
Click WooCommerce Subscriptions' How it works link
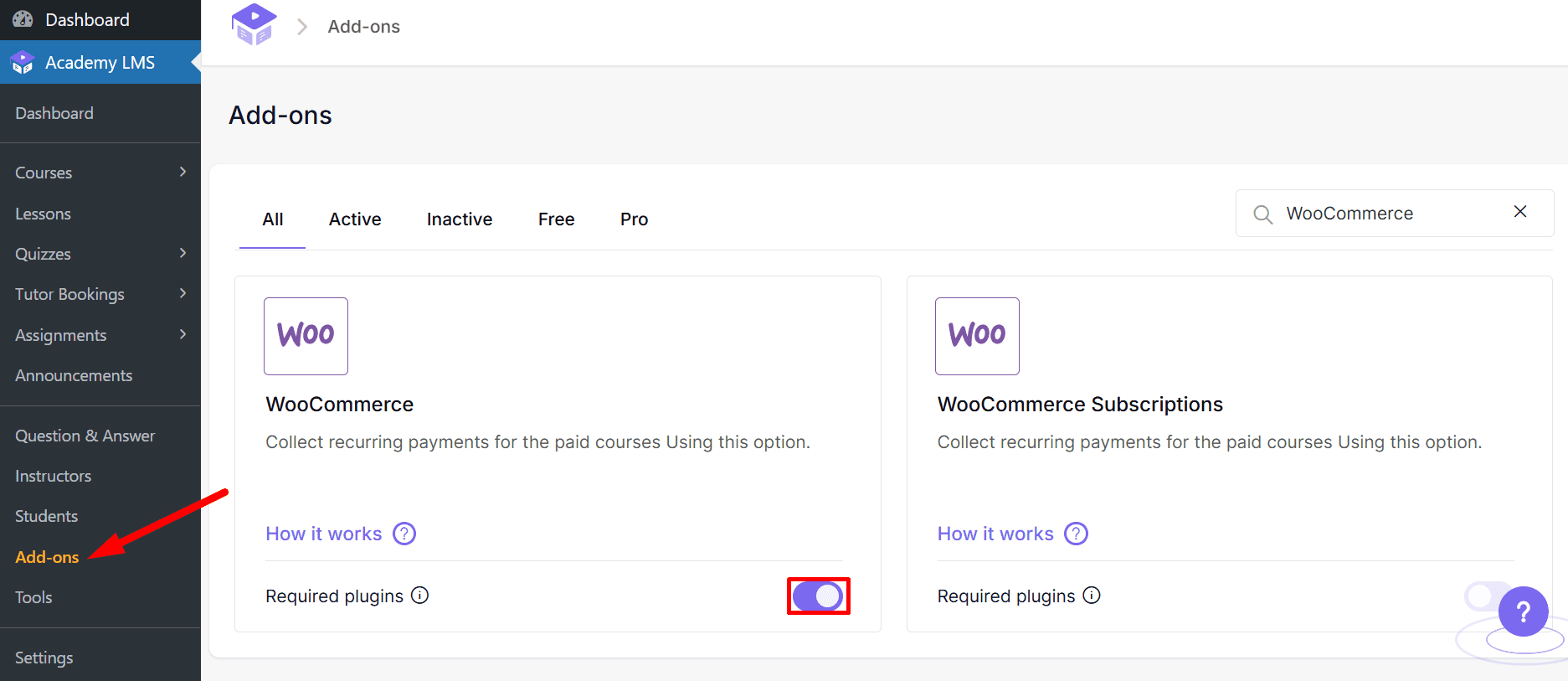click(995, 534)
